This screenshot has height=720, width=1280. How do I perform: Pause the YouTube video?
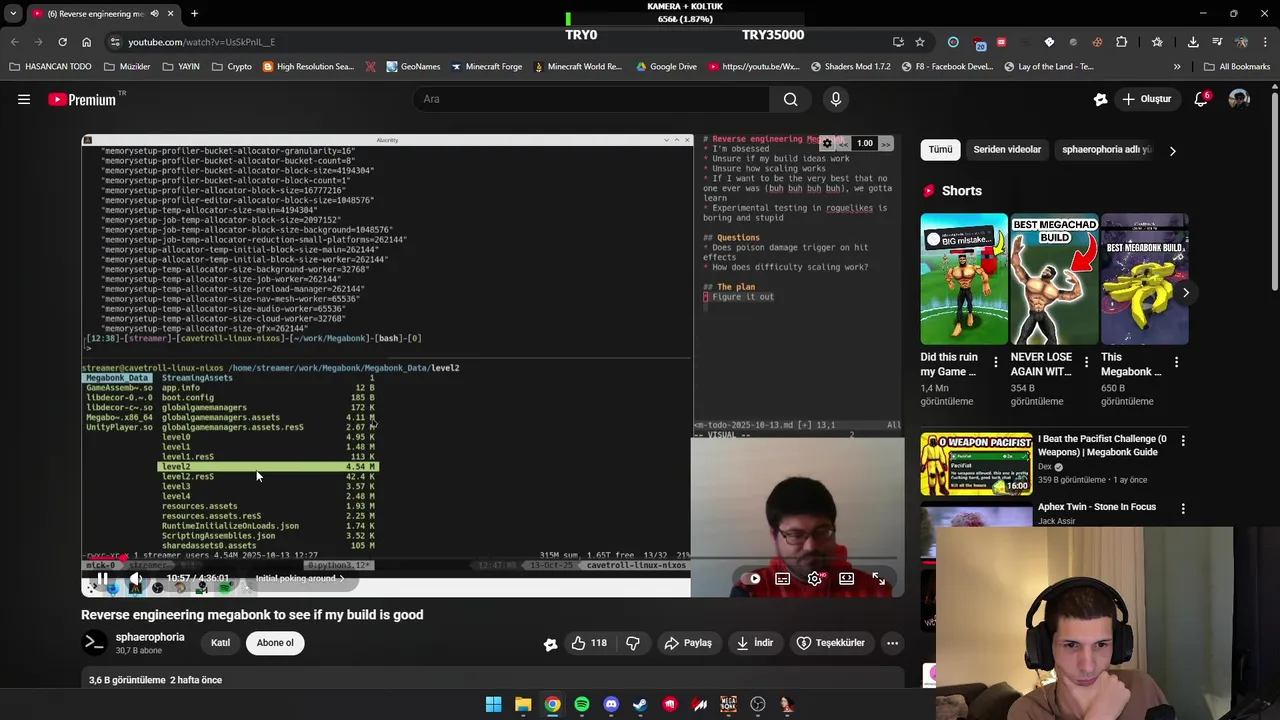coord(102,578)
